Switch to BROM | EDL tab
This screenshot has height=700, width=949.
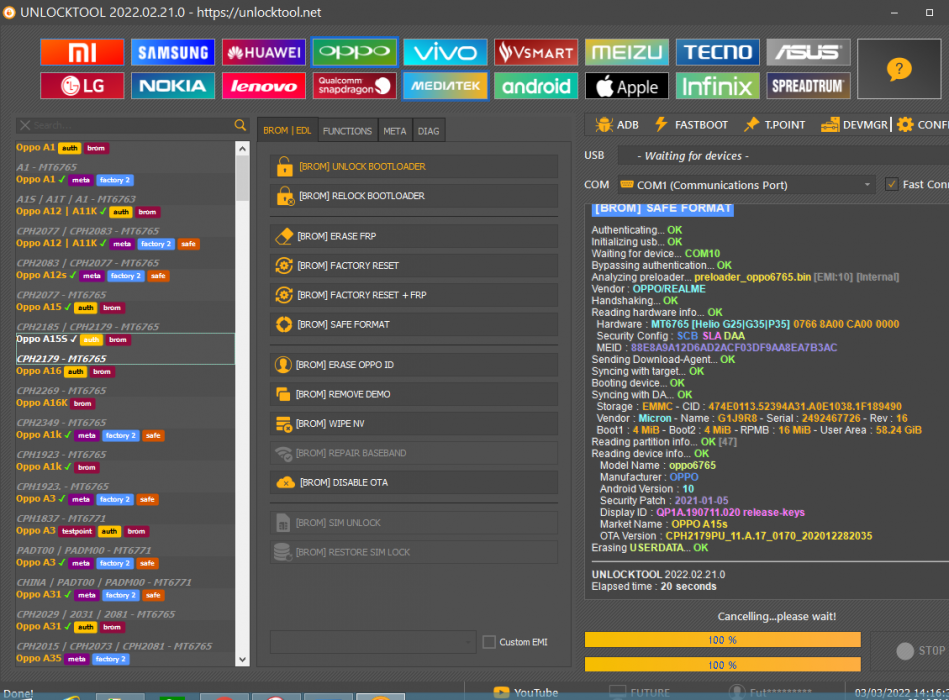287,131
